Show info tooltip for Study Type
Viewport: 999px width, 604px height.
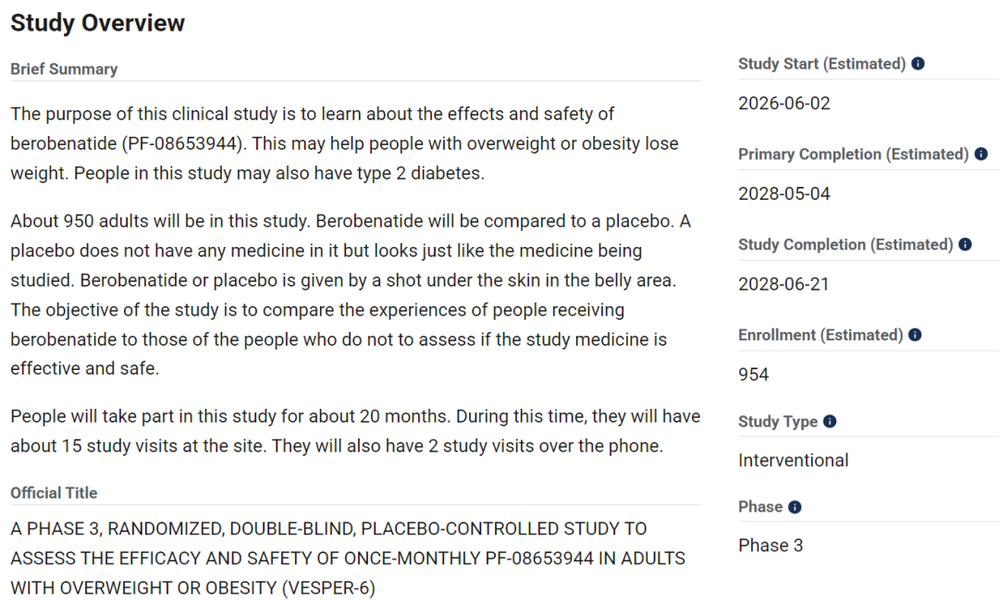(x=830, y=421)
